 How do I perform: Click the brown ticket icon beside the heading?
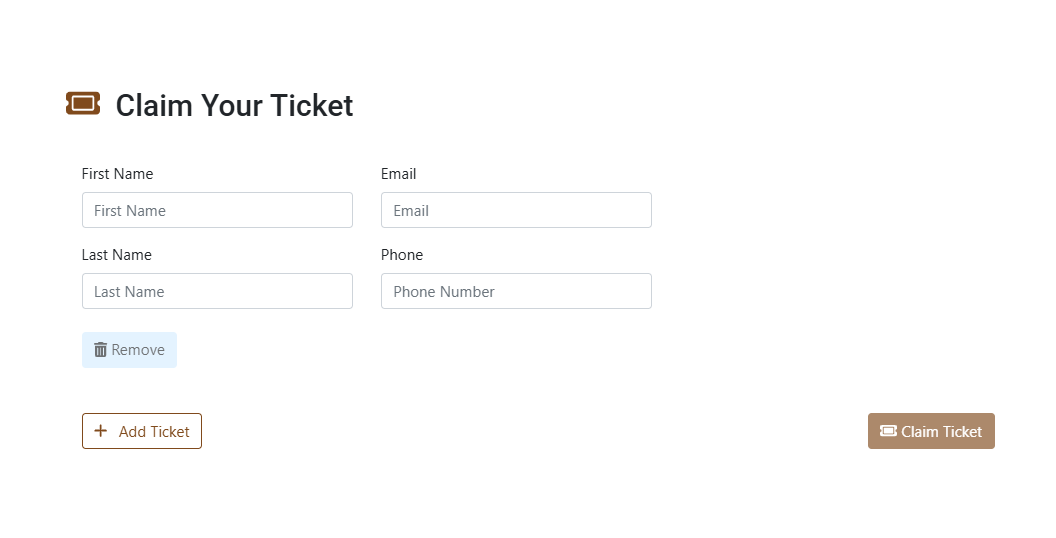83,103
